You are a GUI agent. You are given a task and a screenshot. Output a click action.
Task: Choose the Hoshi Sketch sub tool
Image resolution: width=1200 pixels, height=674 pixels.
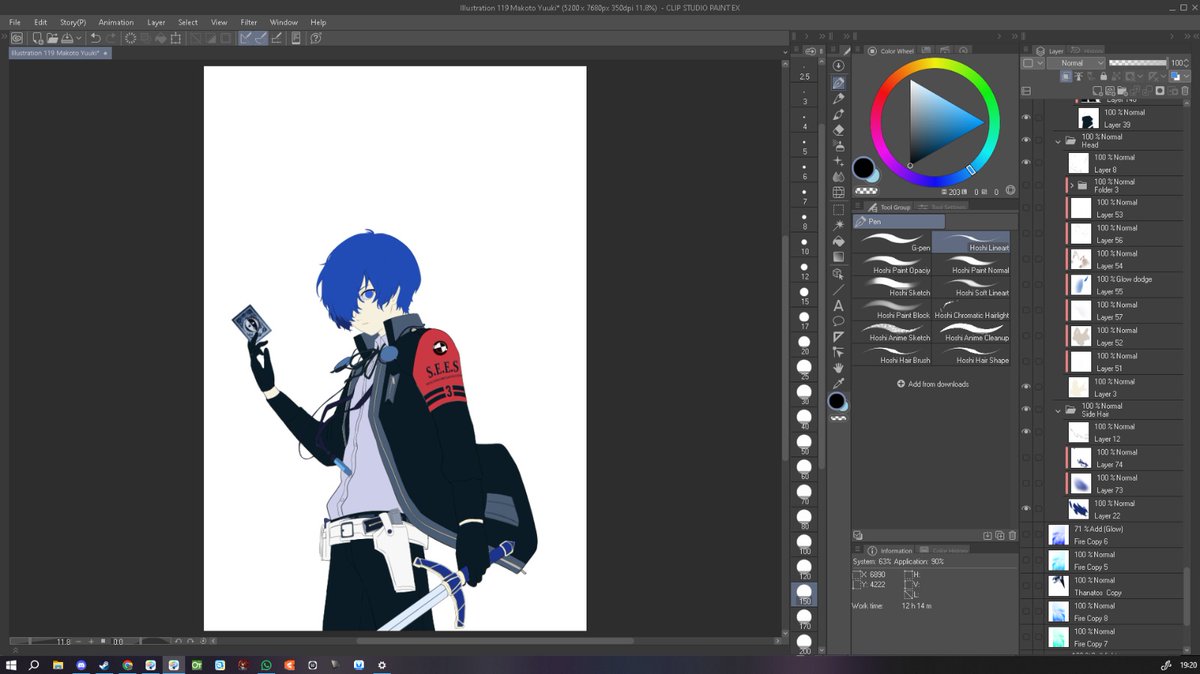pos(892,288)
